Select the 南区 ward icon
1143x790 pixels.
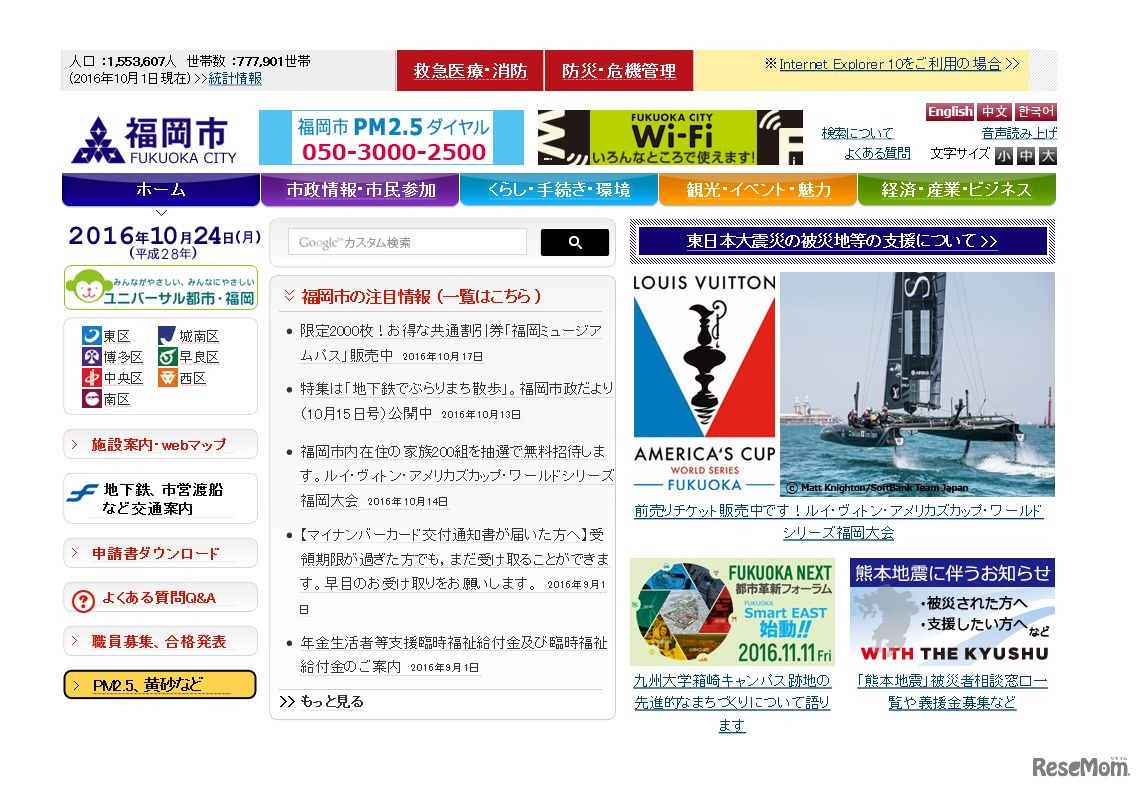[x=91, y=399]
